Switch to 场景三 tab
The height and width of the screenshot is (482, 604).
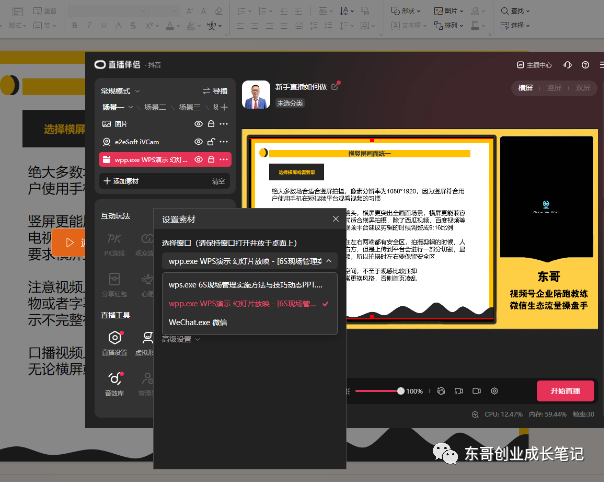point(190,107)
